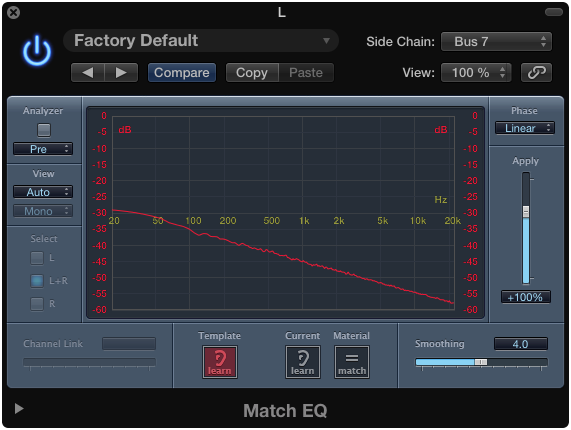Click the Channel Link slider track
The width and height of the screenshot is (571, 430).
[x=89, y=362]
